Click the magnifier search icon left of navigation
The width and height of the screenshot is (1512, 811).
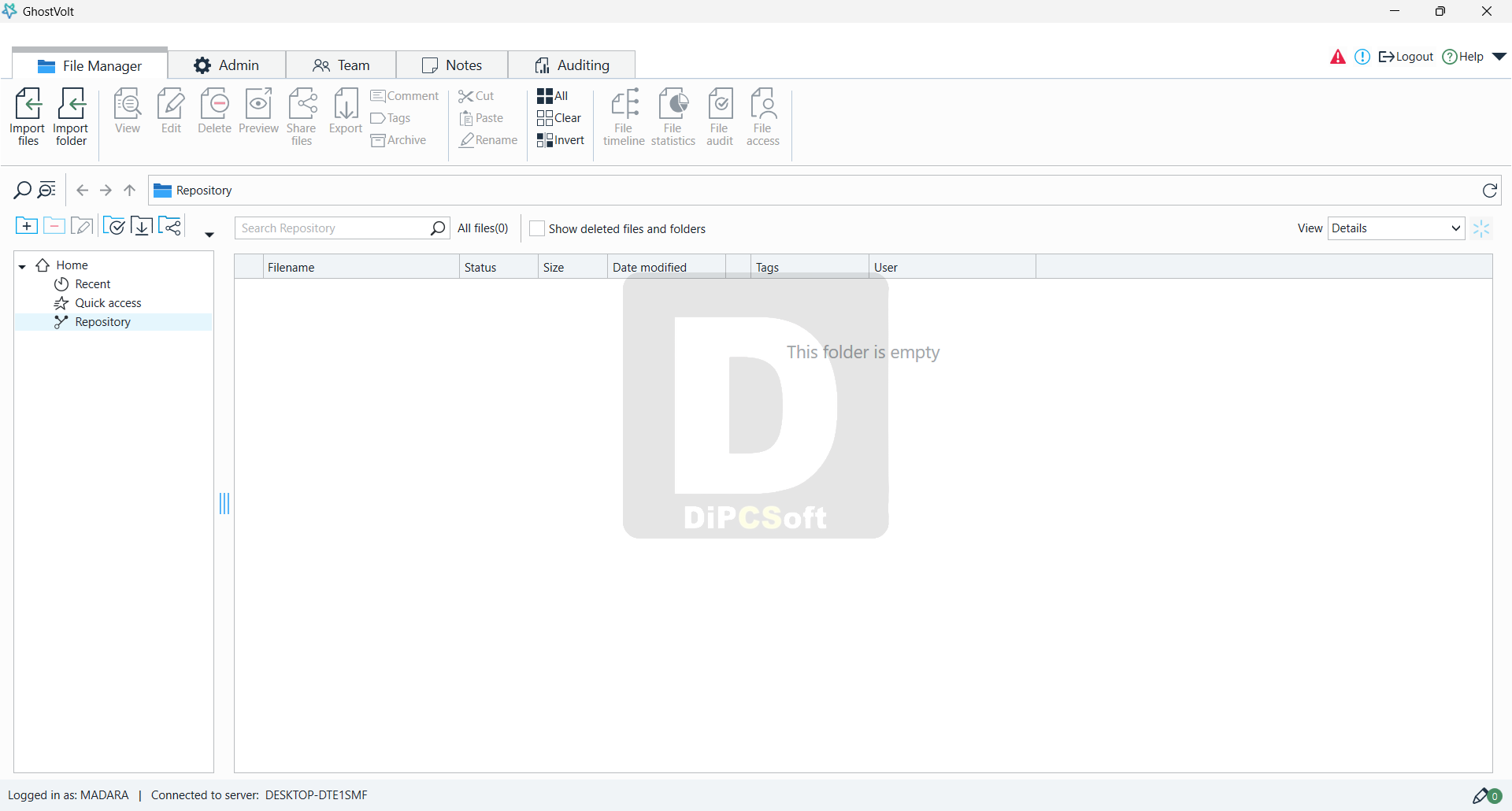pyautogui.click(x=23, y=190)
